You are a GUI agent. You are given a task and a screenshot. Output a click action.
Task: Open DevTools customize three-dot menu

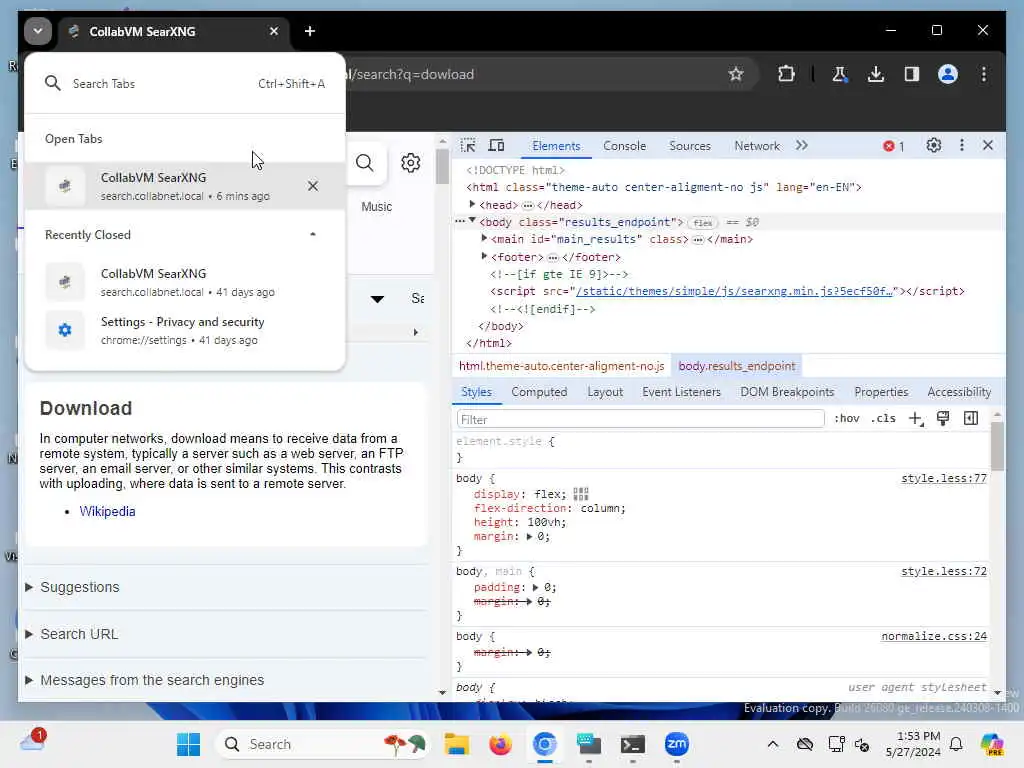tap(961, 146)
